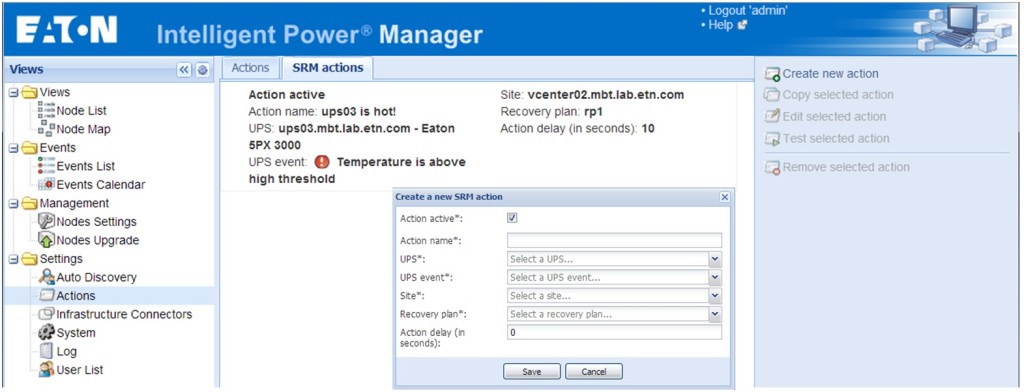Open the Node Map view icon

[47, 129]
